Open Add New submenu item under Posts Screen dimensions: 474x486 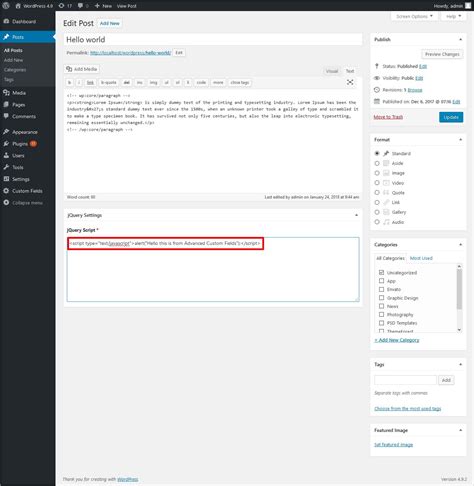(x=13, y=60)
